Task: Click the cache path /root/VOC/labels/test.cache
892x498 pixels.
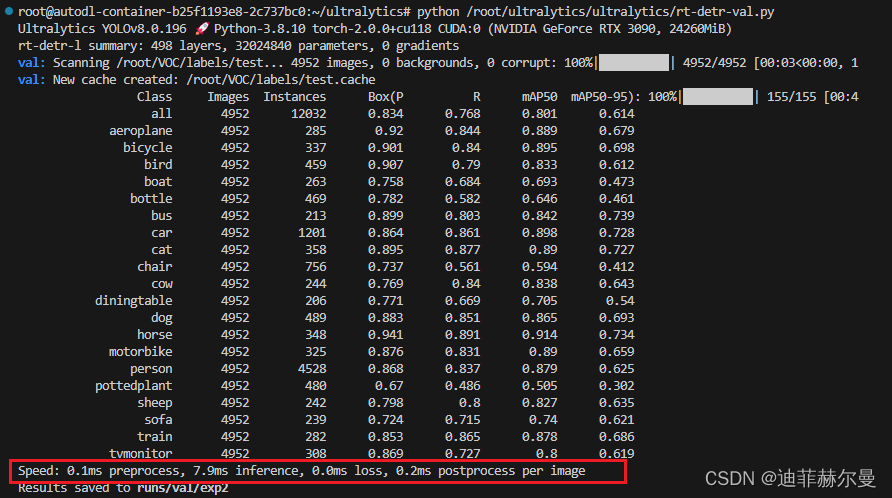Action: click(x=280, y=80)
